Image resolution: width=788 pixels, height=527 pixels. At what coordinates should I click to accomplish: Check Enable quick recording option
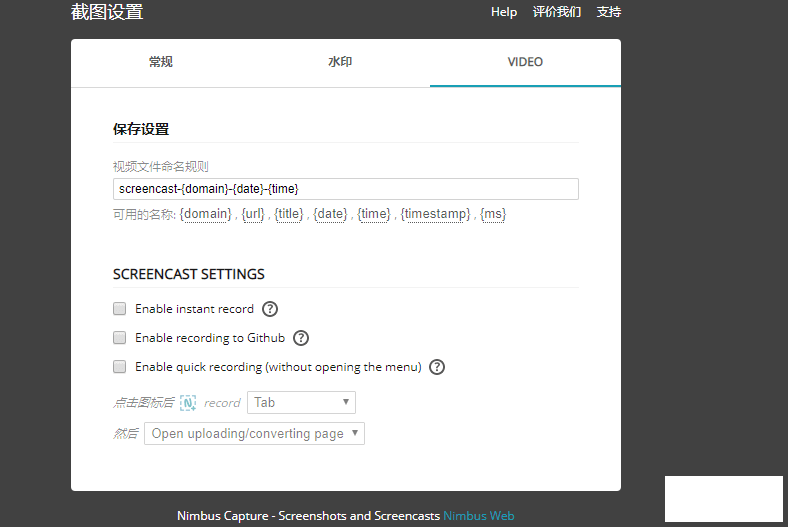pos(120,367)
